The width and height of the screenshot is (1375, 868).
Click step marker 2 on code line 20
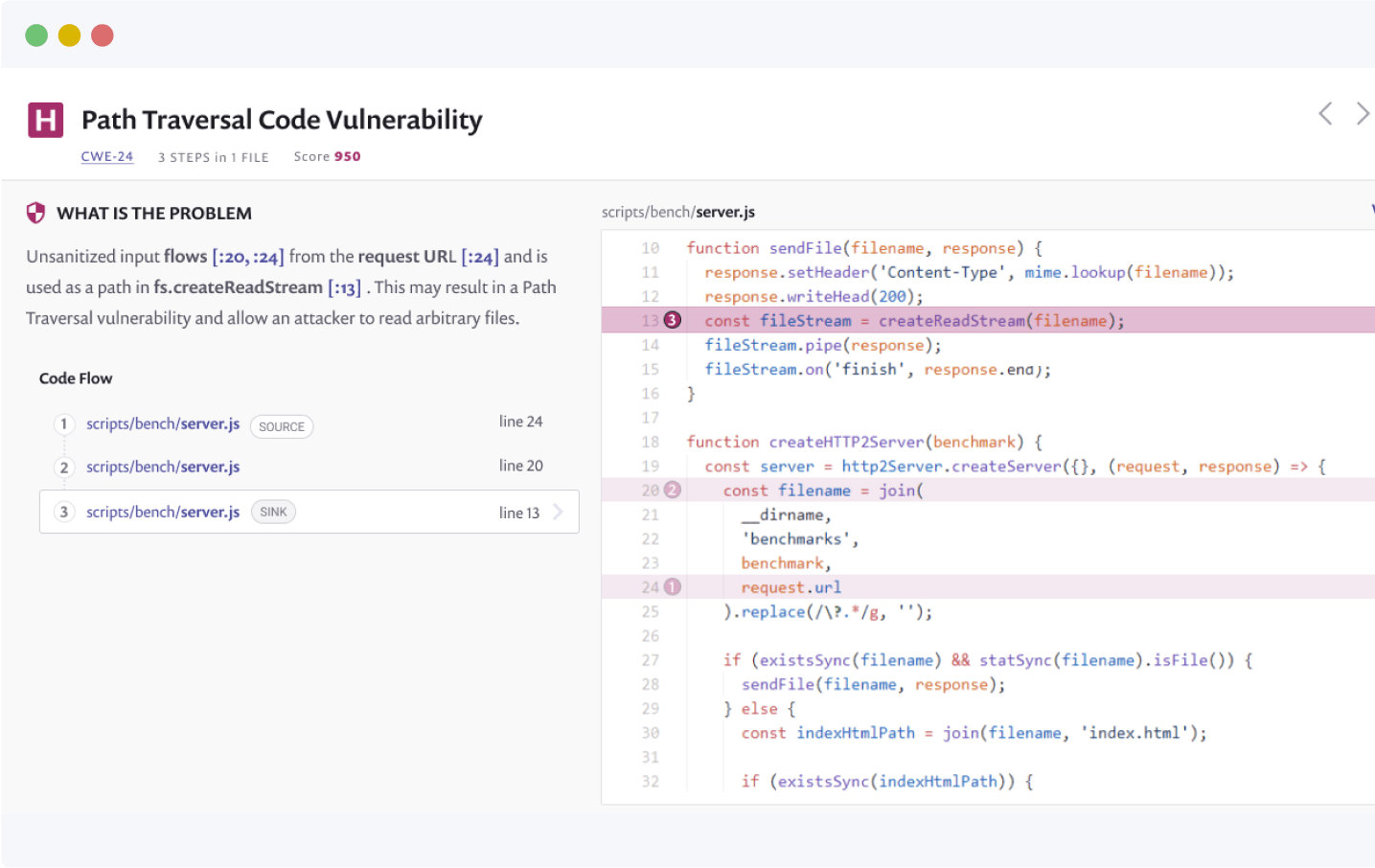pos(673,490)
